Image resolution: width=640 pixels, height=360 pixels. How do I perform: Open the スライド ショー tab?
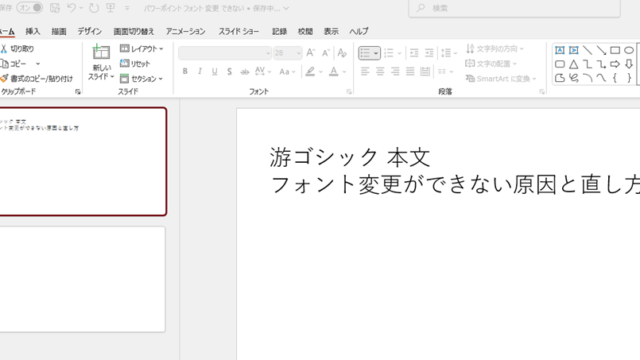click(239, 31)
